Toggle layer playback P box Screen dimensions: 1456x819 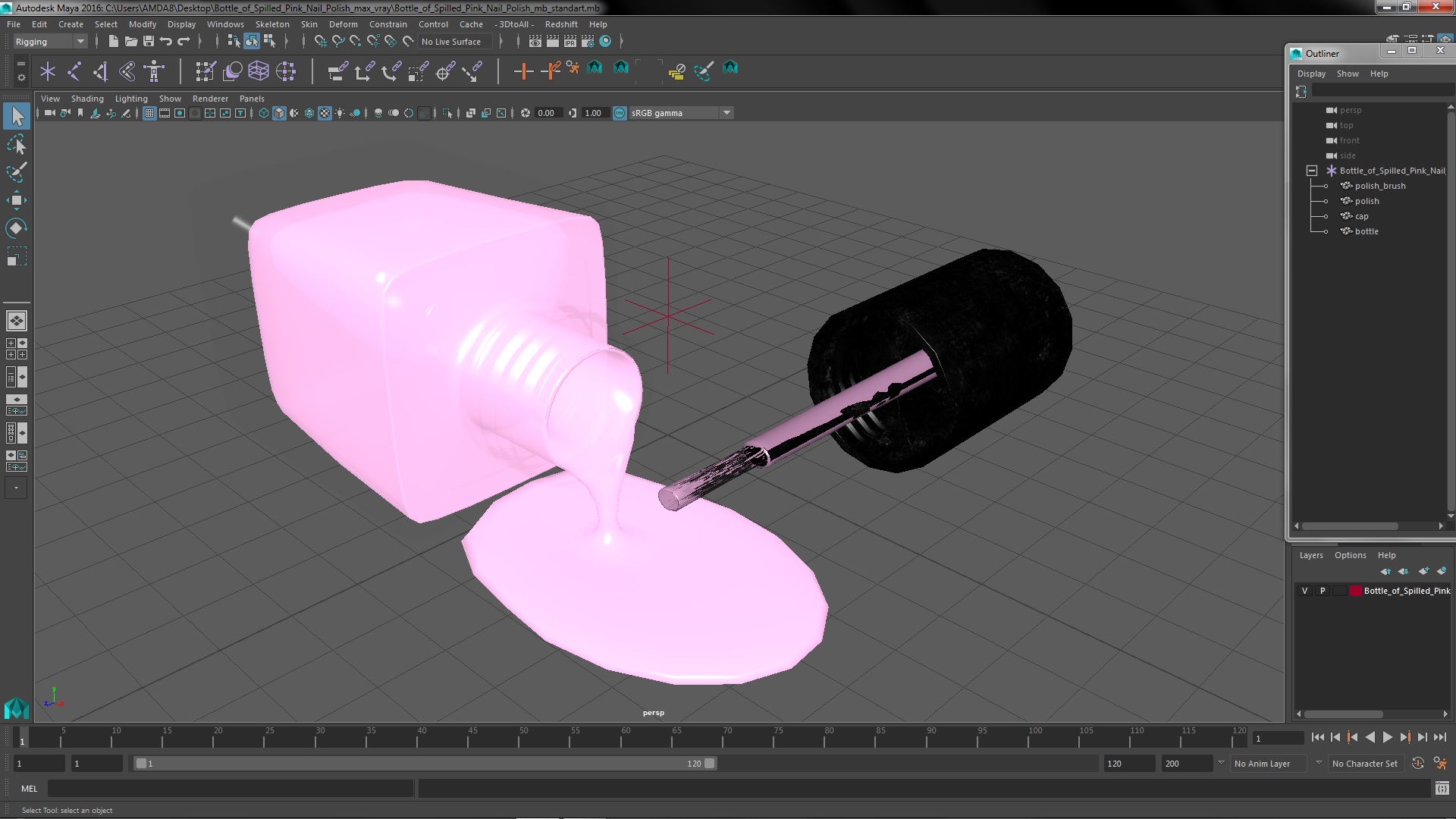1323,591
